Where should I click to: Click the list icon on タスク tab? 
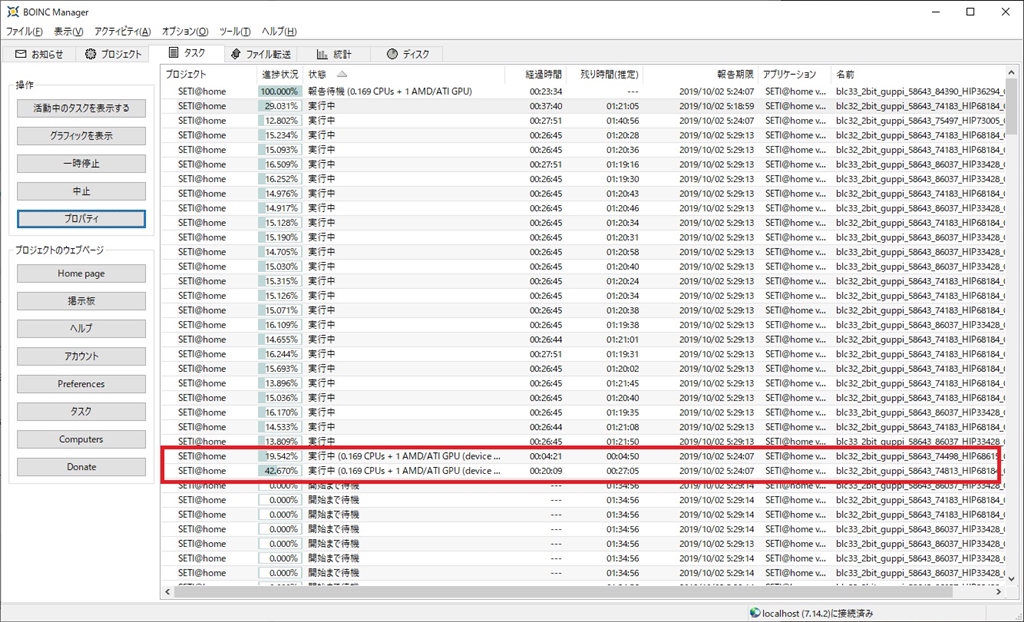(173, 53)
